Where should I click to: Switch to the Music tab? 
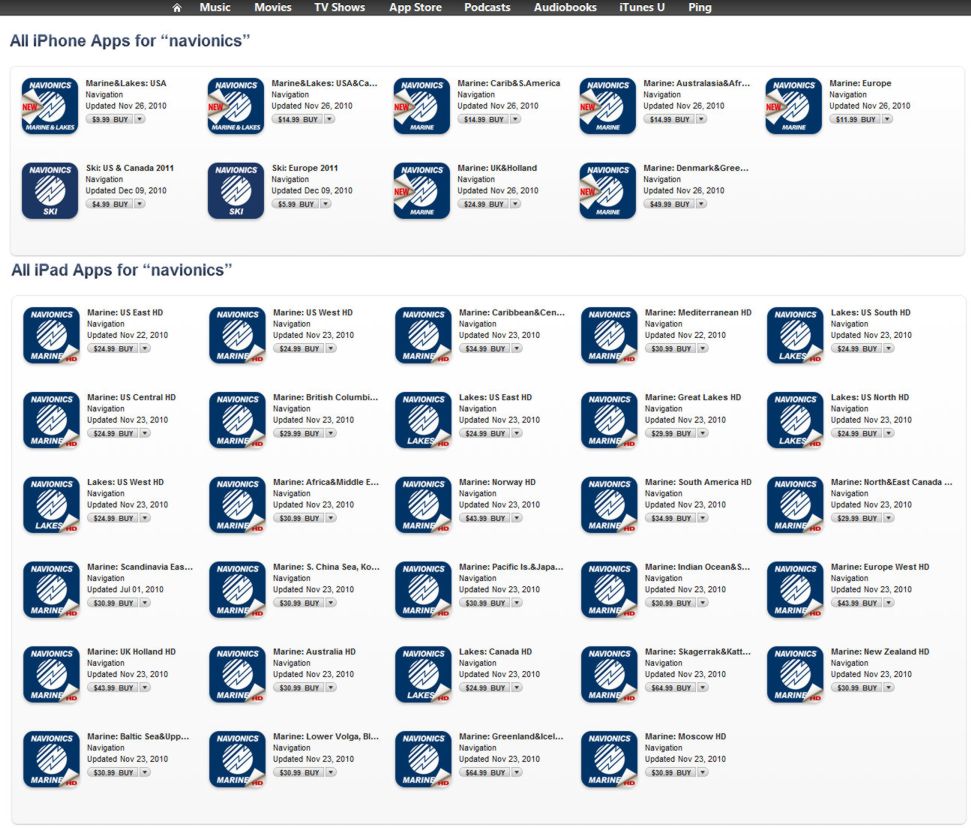[x=215, y=7]
